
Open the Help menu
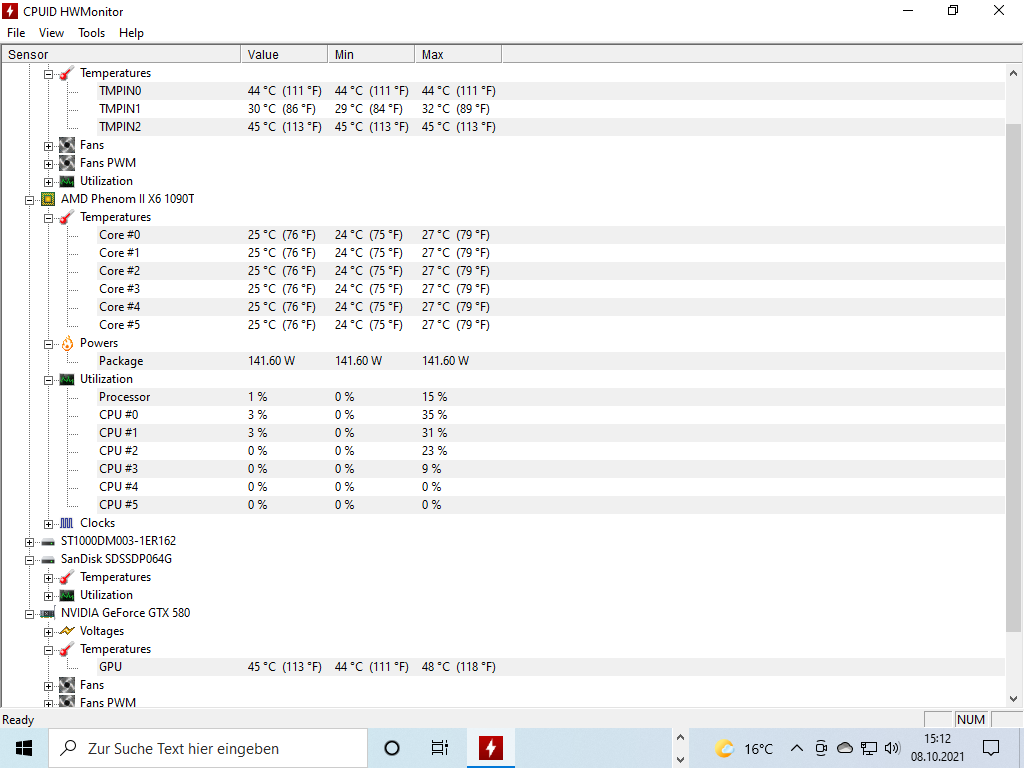[131, 33]
